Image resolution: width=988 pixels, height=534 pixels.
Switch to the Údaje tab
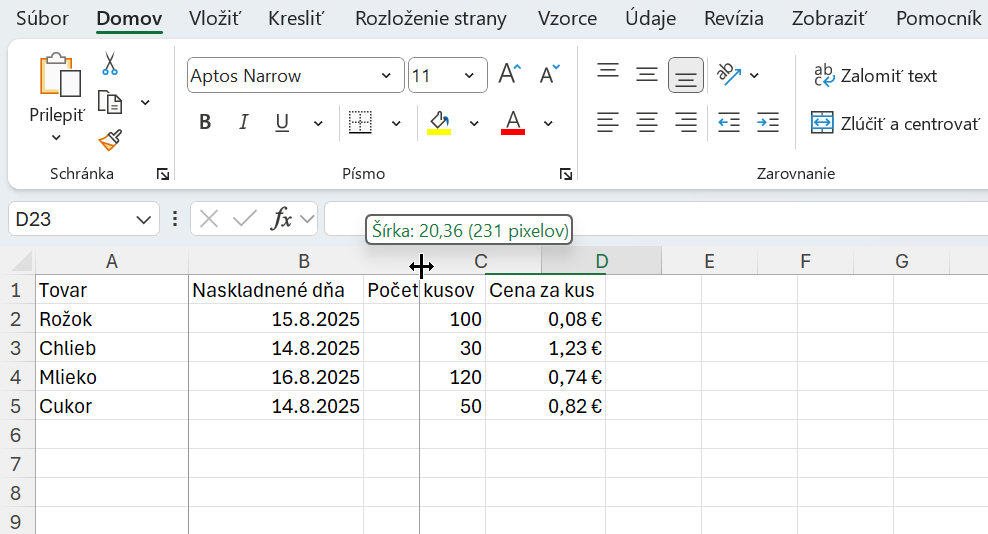coord(650,18)
